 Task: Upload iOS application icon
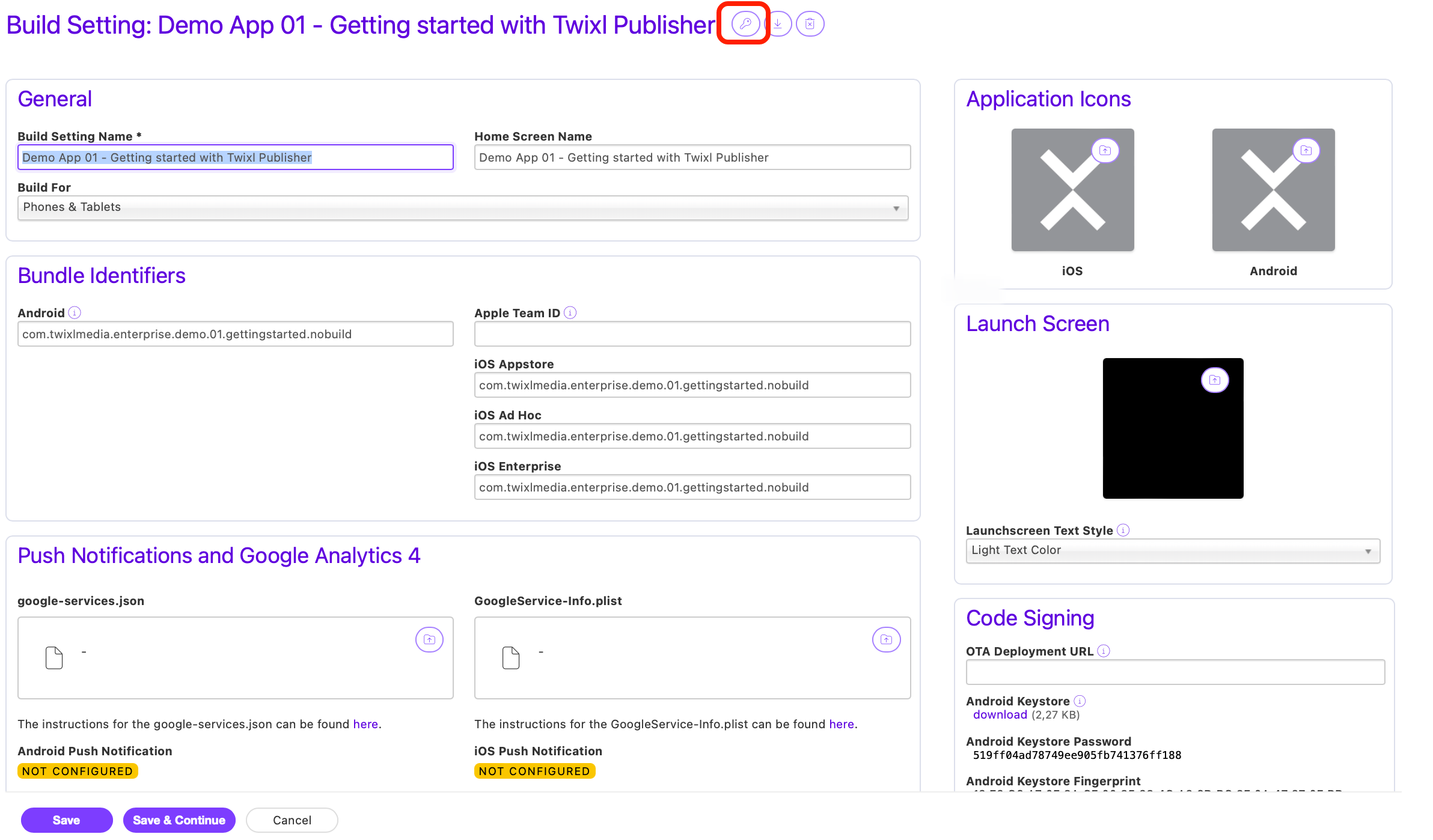coord(1105,150)
